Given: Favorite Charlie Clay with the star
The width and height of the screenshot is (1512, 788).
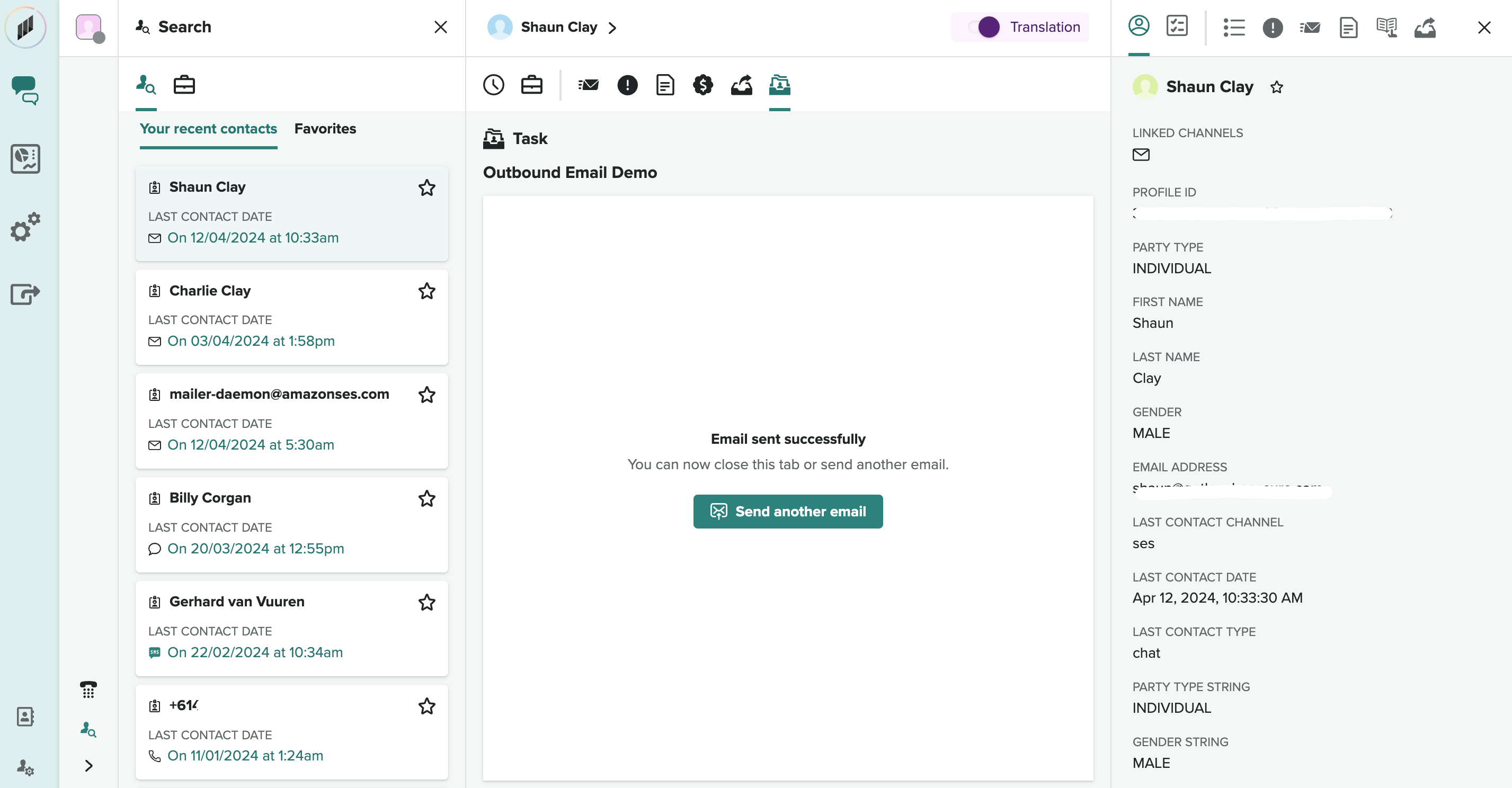Looking at the screenshot, I should click(x=426, y=291).
